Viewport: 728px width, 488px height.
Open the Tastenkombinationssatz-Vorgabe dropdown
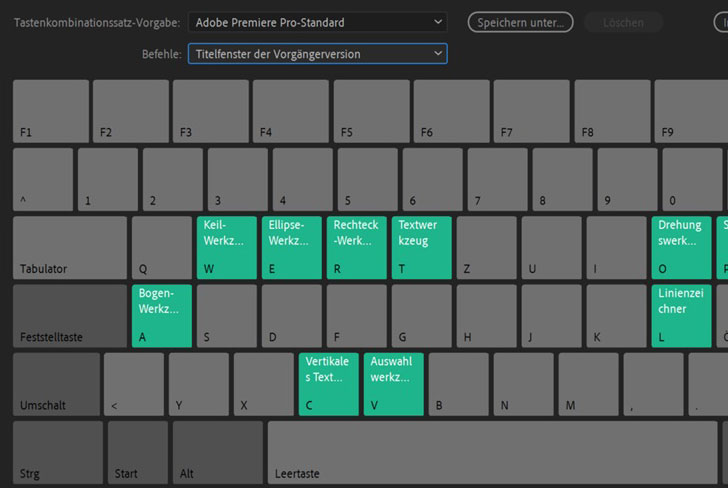[x=317, y=22]
